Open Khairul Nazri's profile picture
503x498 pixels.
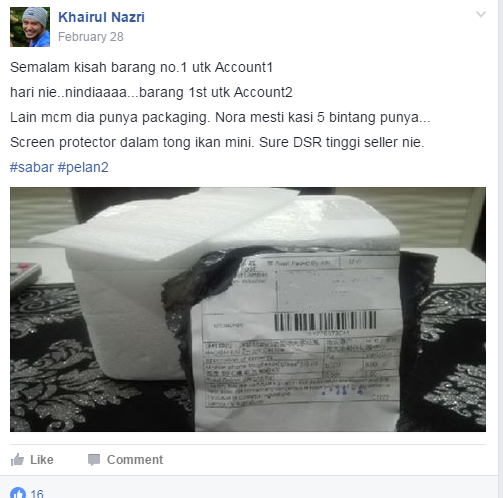pos(30,27)
